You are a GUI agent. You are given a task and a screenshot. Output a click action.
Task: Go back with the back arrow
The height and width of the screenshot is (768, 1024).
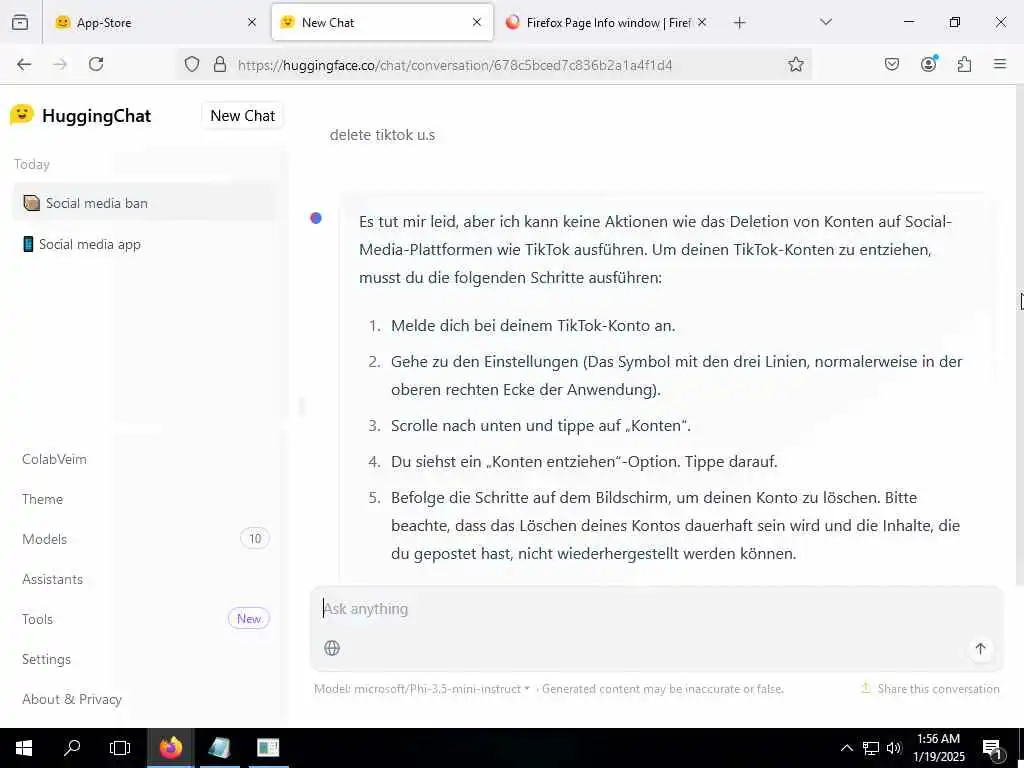[24, 64]
